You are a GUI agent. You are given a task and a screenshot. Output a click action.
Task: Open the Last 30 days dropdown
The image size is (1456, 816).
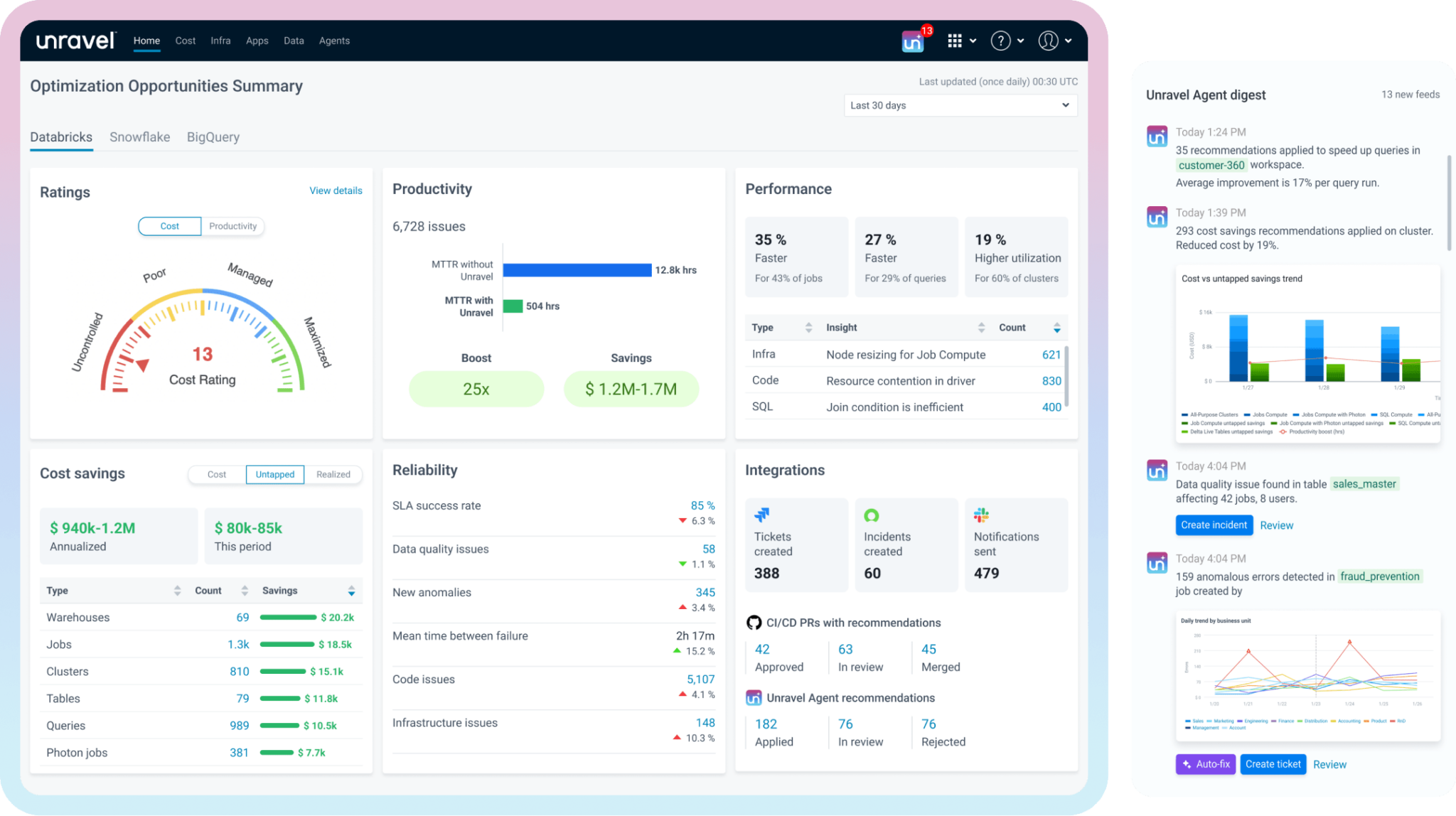(960, 105)
